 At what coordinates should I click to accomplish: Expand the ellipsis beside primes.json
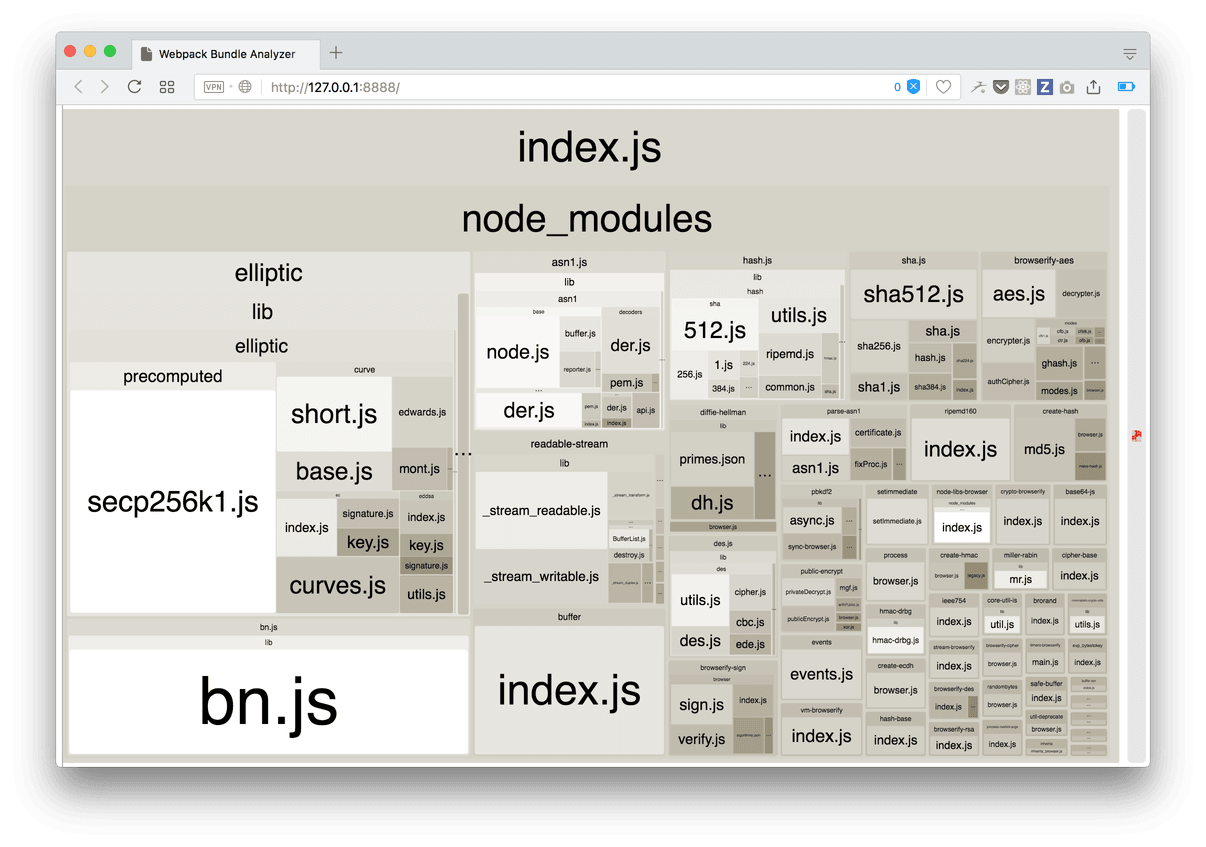pos(764,474)
